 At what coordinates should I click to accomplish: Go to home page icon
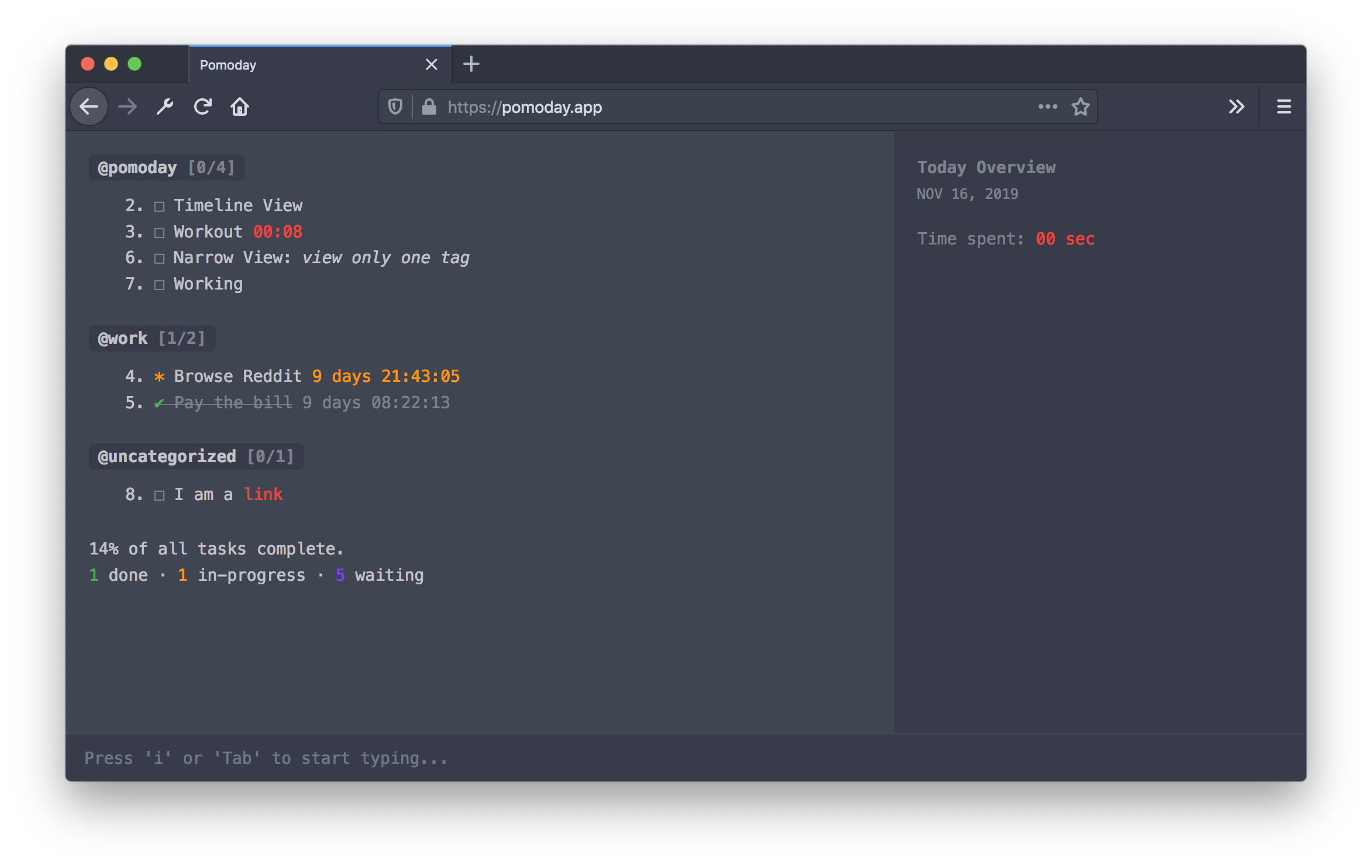pos(240,107)
